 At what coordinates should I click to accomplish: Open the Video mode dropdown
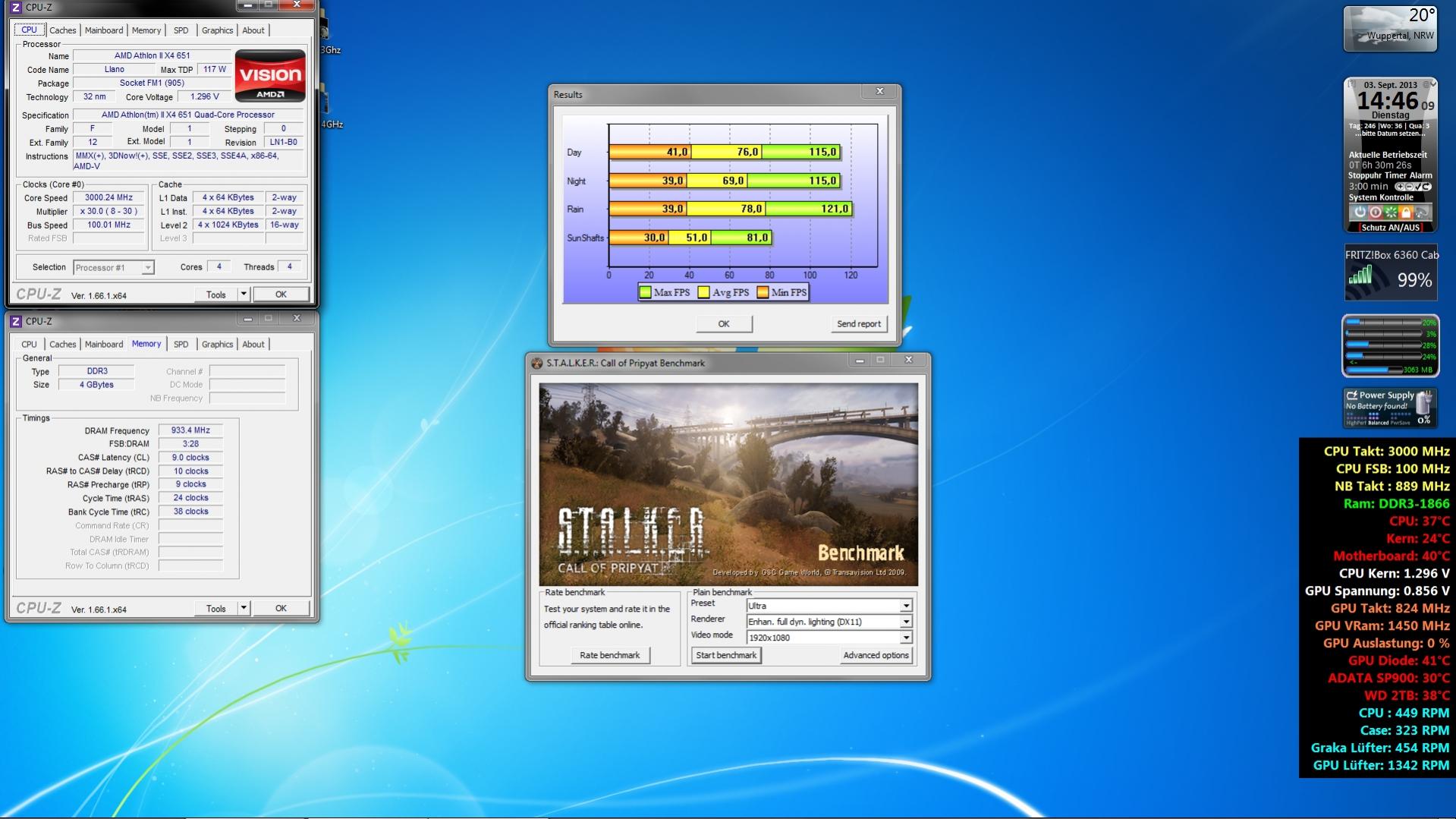(829, 638)
